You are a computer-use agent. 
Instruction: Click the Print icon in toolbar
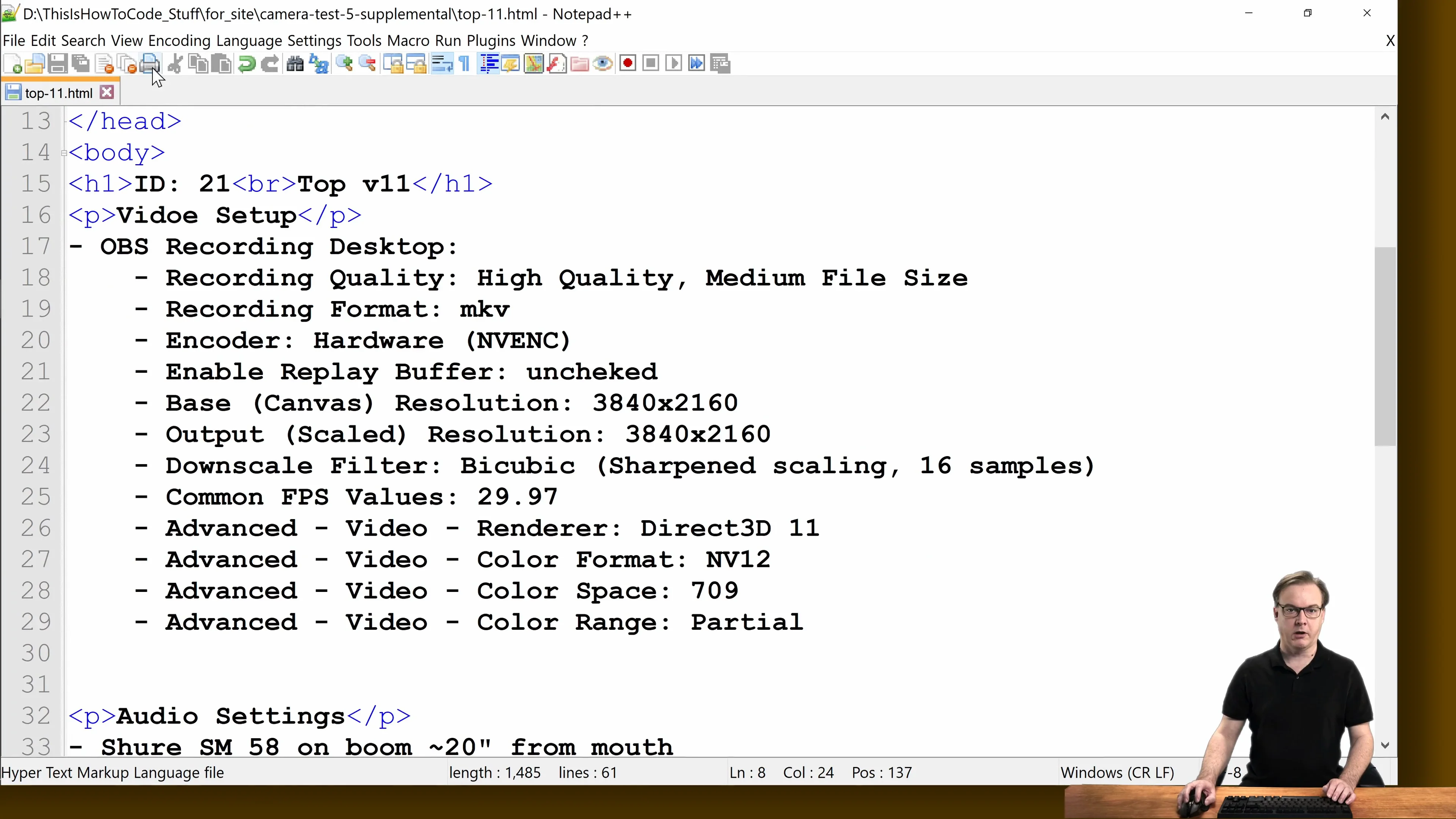click(x=150, y=63)
